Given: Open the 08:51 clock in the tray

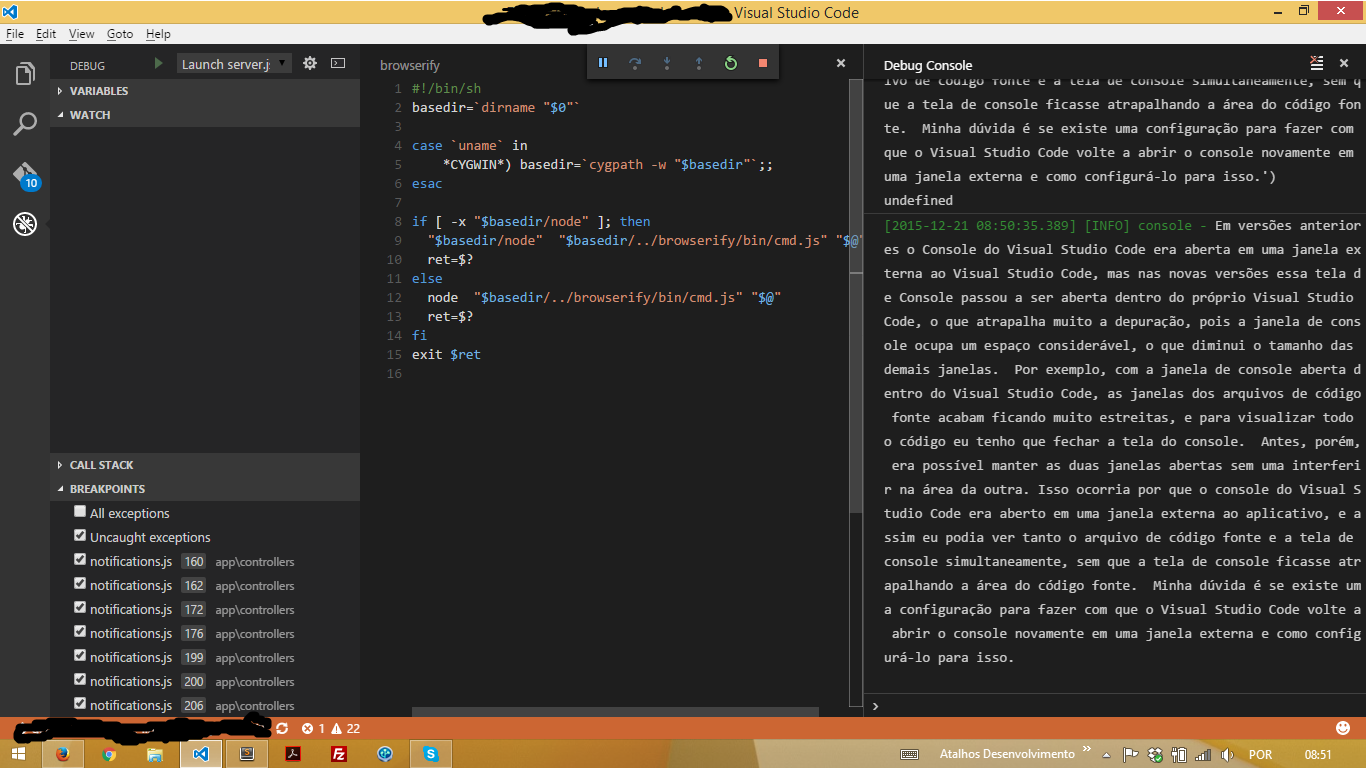Looking at the screenshot, I should pos(1318,754).
